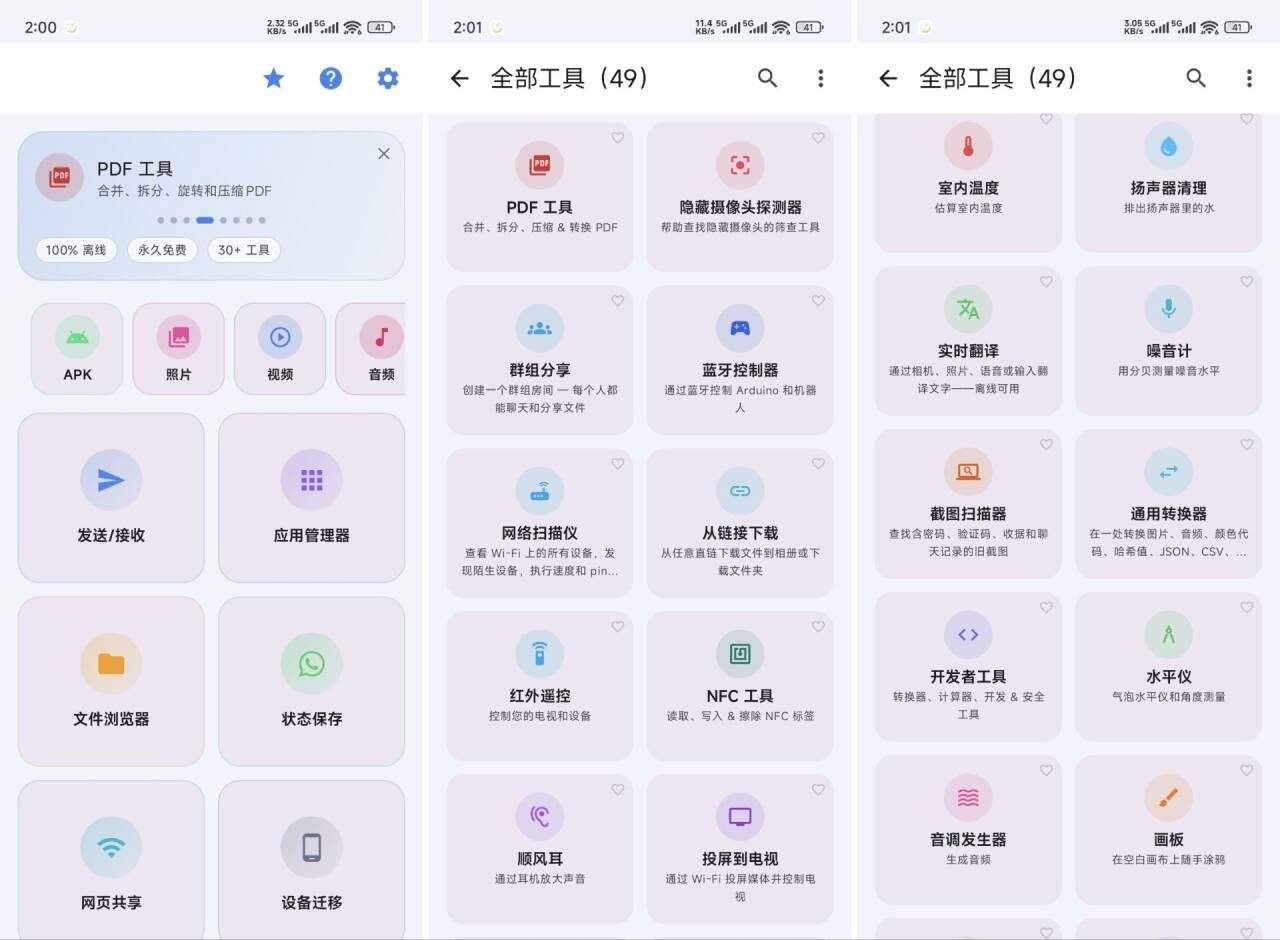Select the active banner page indicator
This screenshot has width=1280, height=940.
(205, 220)
